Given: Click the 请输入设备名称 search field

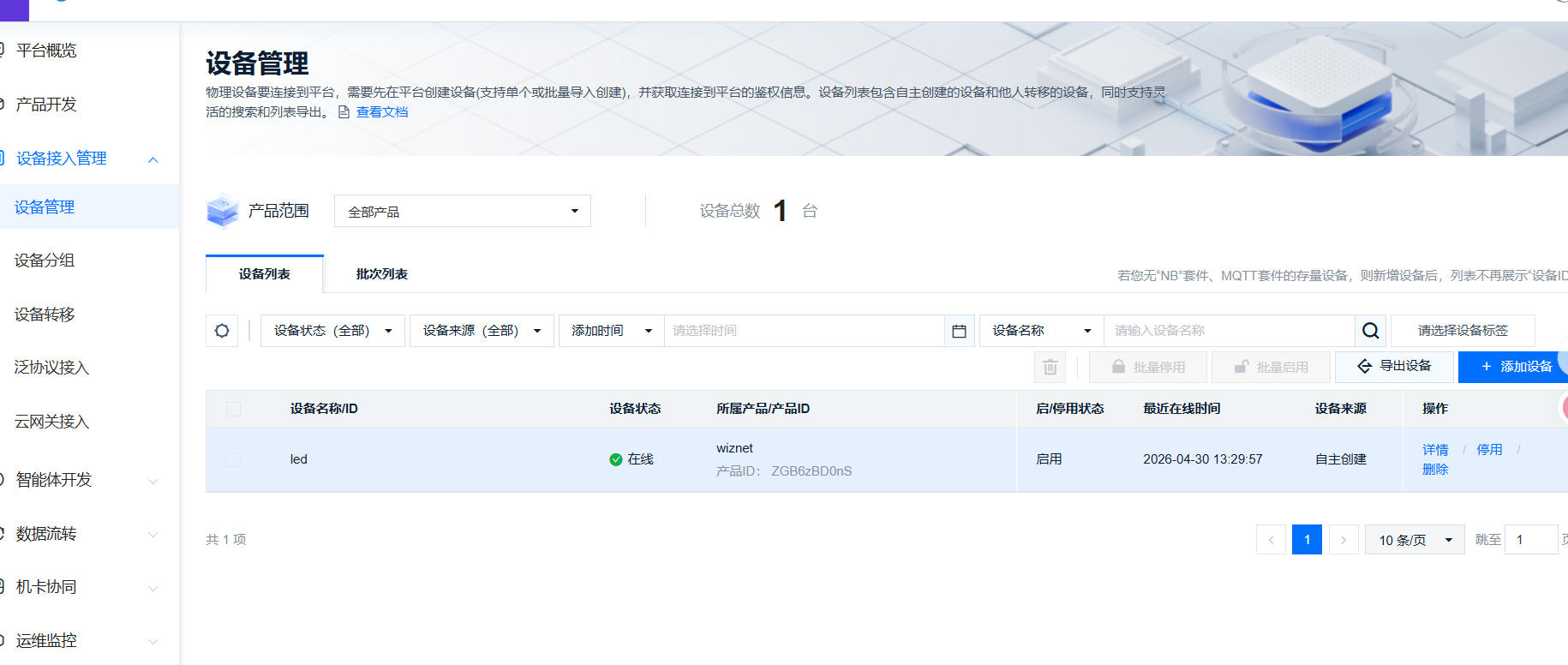Looking at the screenshot, I should [1230, 331].
